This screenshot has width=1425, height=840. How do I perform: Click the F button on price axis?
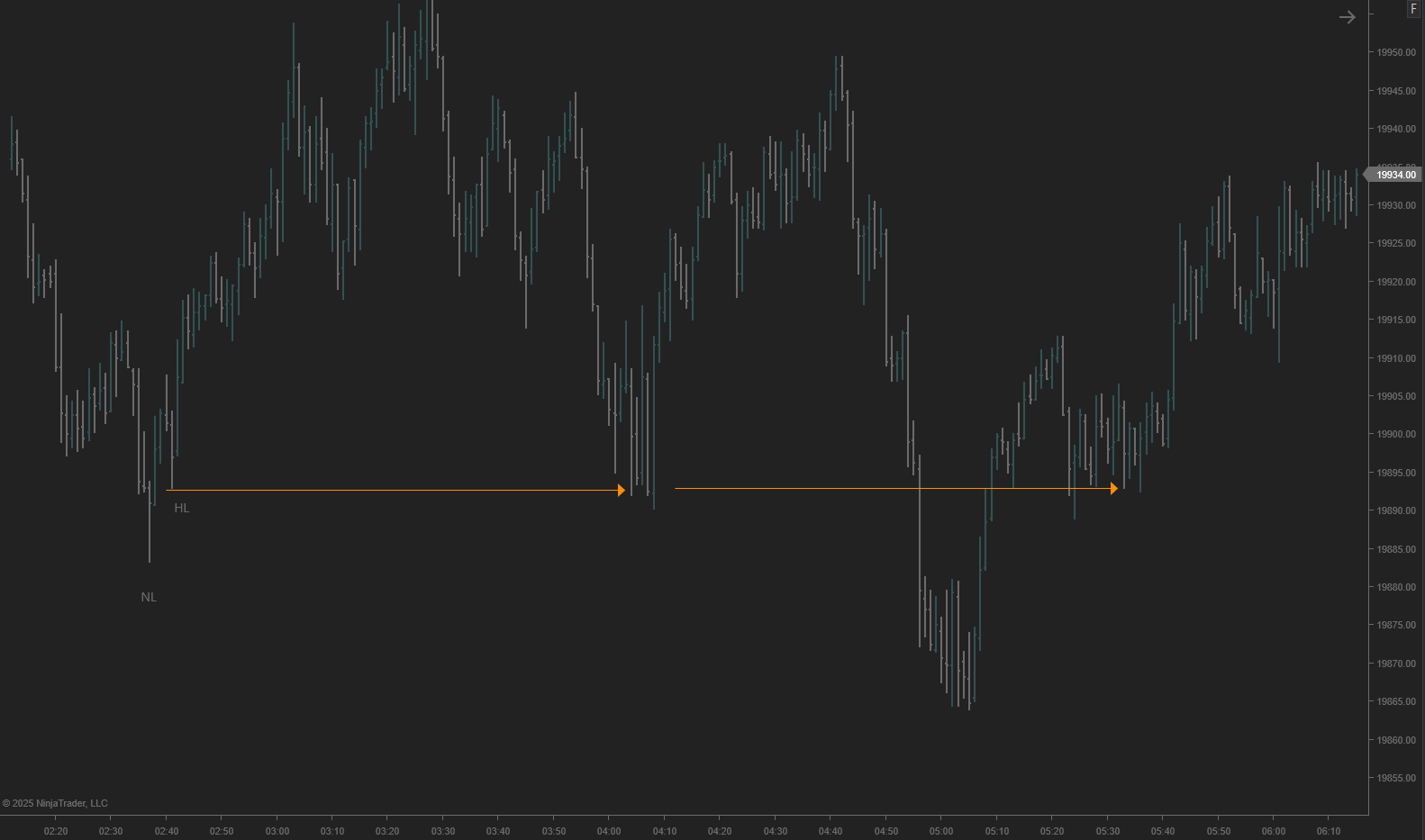click(x=1413, y=9)
